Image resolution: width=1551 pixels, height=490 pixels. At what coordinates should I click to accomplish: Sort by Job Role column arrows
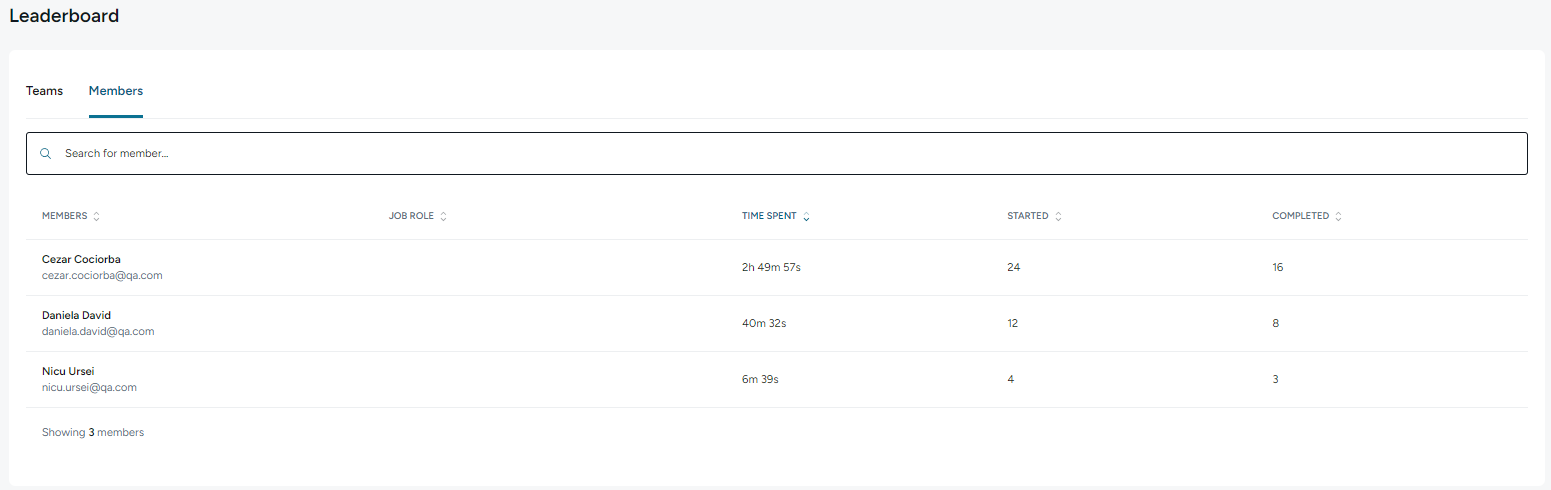[443, 216]
